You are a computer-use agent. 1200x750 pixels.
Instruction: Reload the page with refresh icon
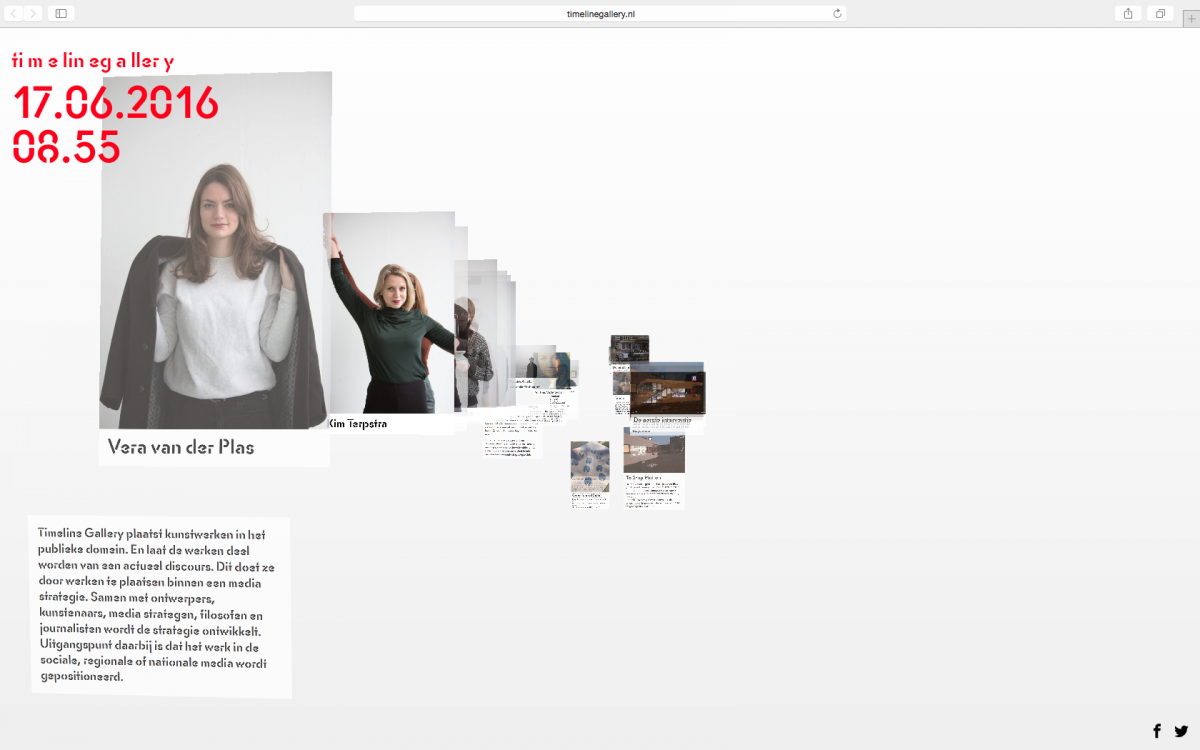point(837,13)
